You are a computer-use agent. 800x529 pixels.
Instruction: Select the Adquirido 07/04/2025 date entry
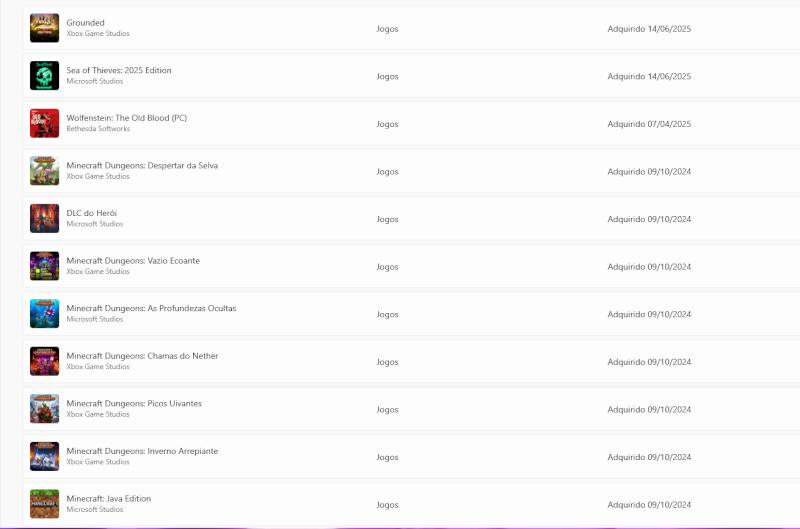(x=649, y=124)
